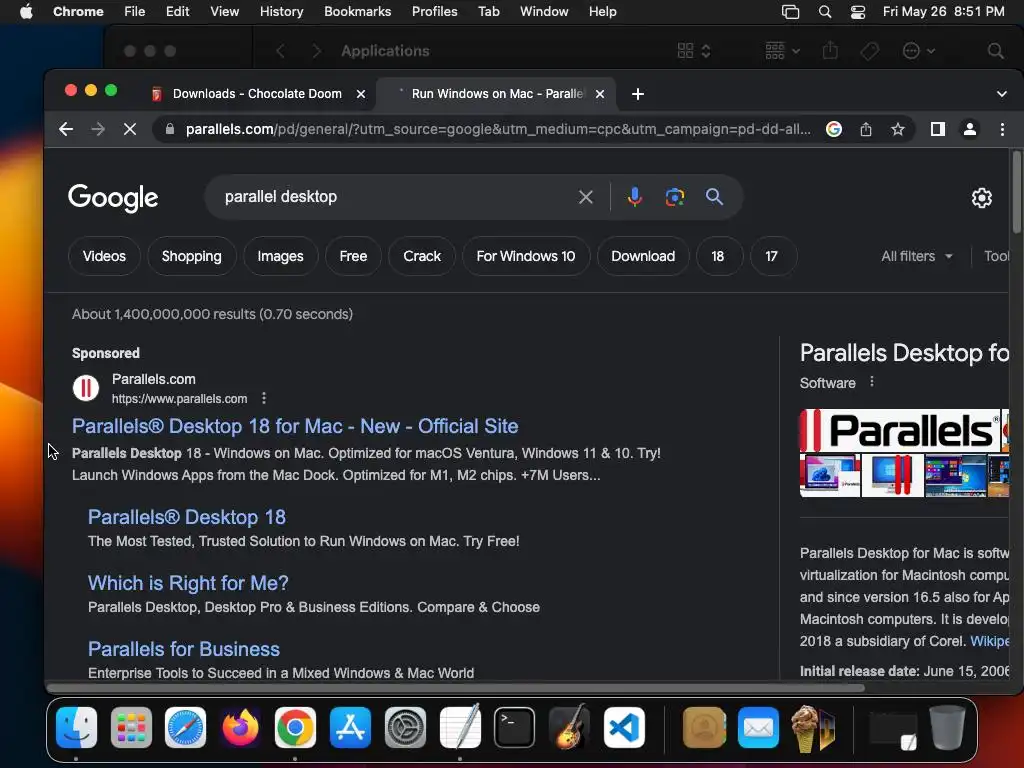
Task: Open the Bookmarks menu
Action: [x=358, y=12]
